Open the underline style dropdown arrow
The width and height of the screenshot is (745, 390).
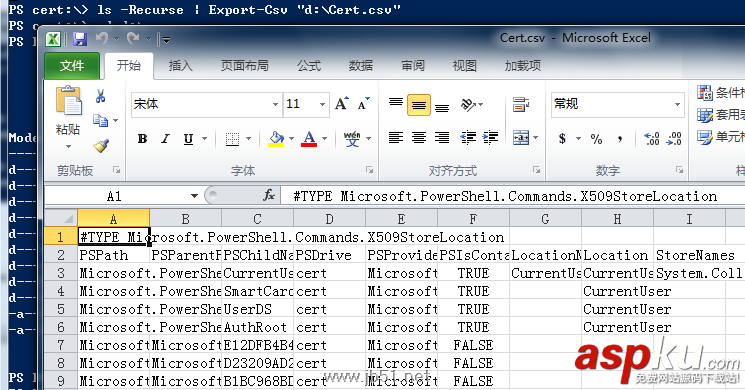tap(205, 139)
